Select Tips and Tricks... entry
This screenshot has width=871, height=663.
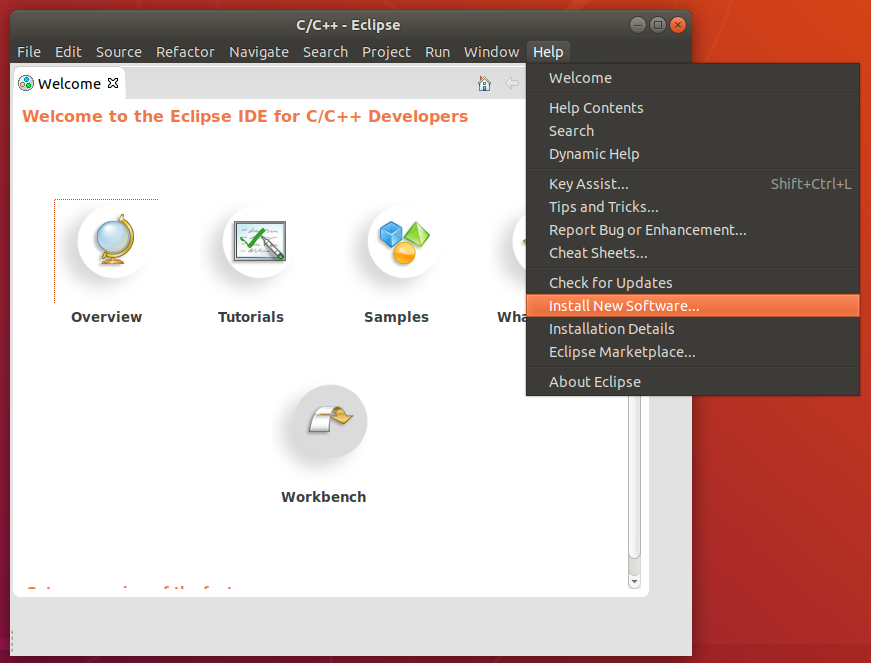click(x=693, y=207)
